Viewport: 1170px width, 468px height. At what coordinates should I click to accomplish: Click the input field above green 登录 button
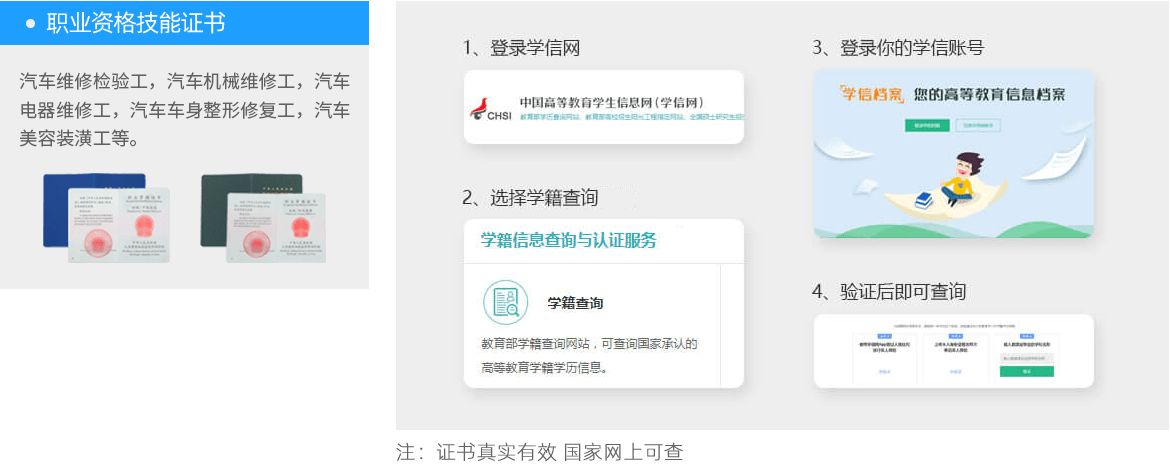pos(1027,358)
